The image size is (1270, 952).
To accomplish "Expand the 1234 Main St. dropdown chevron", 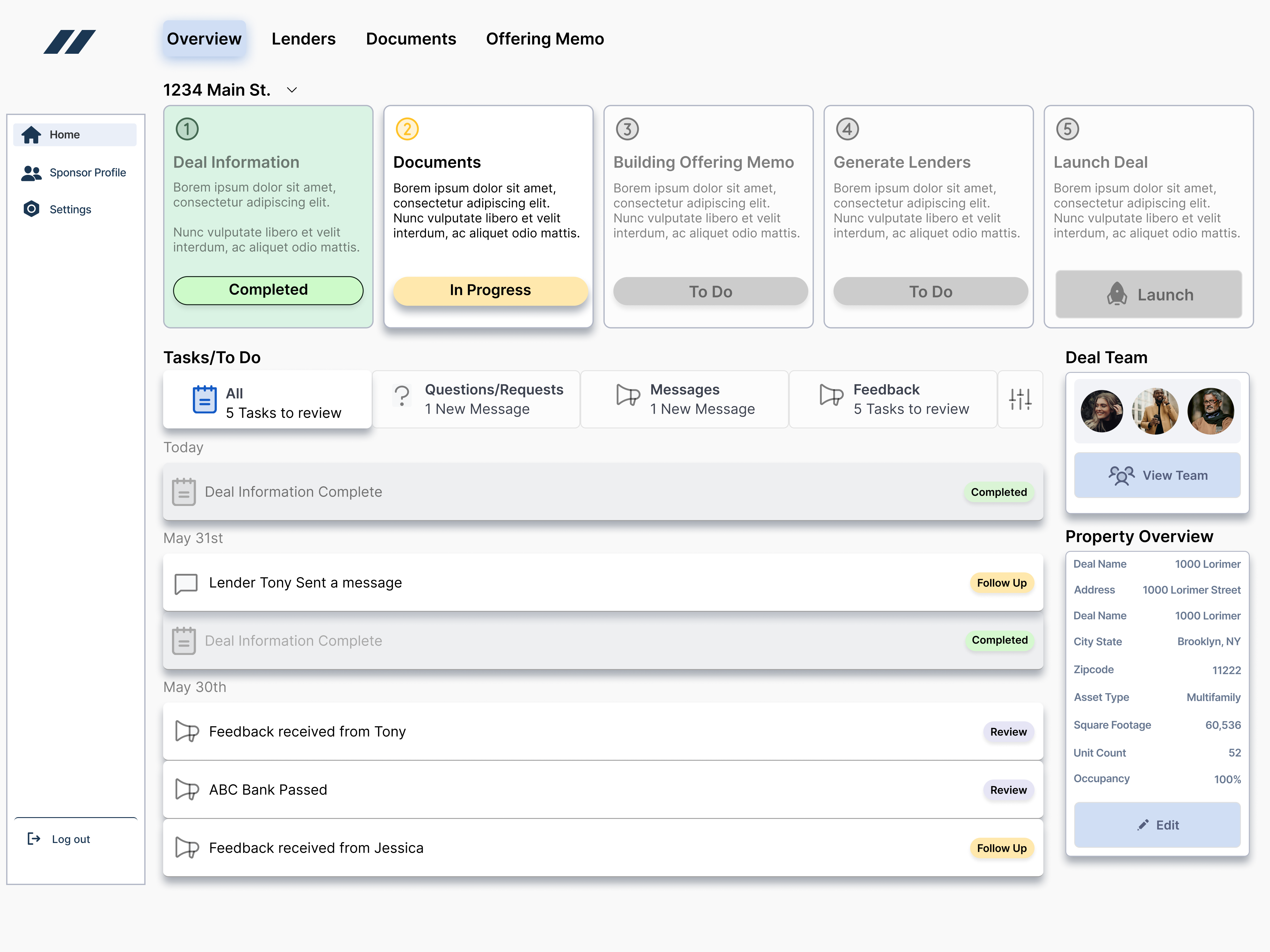I will point(292,90).
